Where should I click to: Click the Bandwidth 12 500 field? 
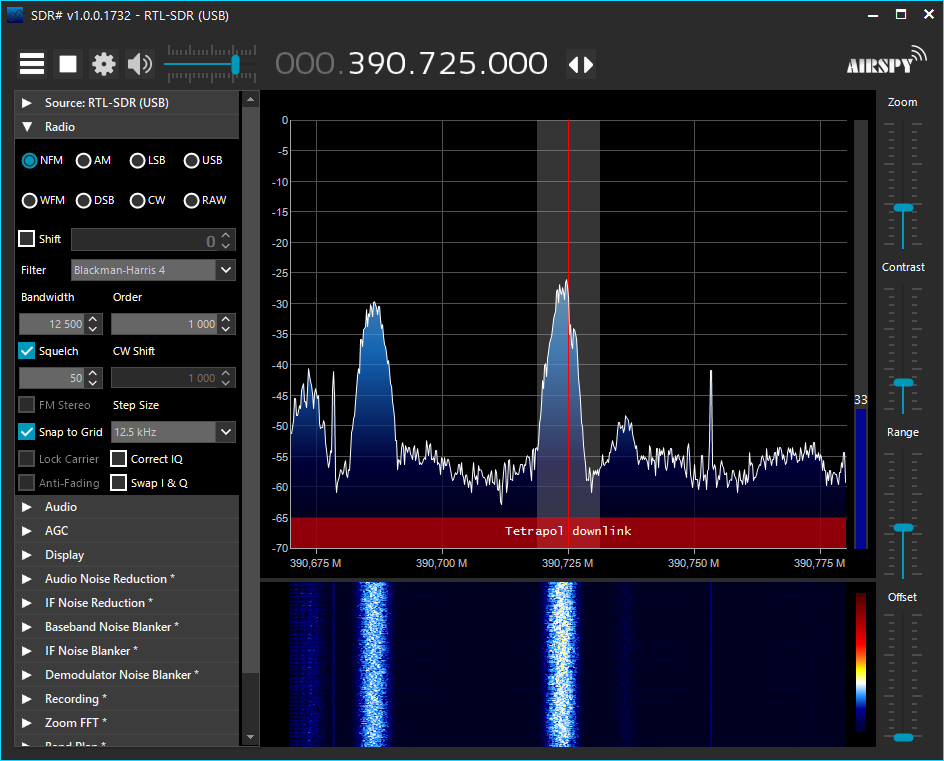point(52,324)
